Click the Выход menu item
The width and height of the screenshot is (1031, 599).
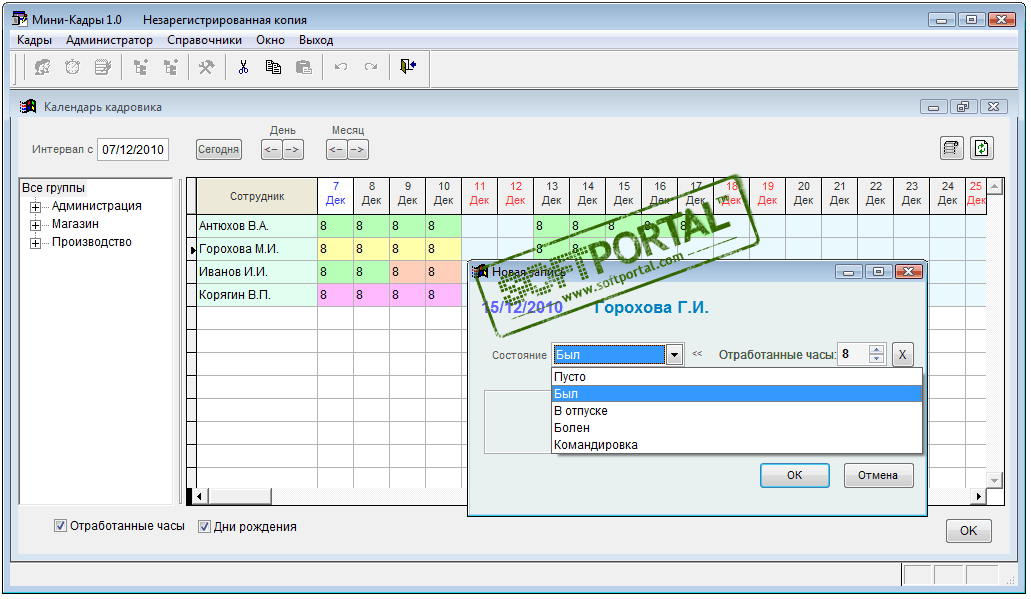pyautogui.click(x=316, y=40)
